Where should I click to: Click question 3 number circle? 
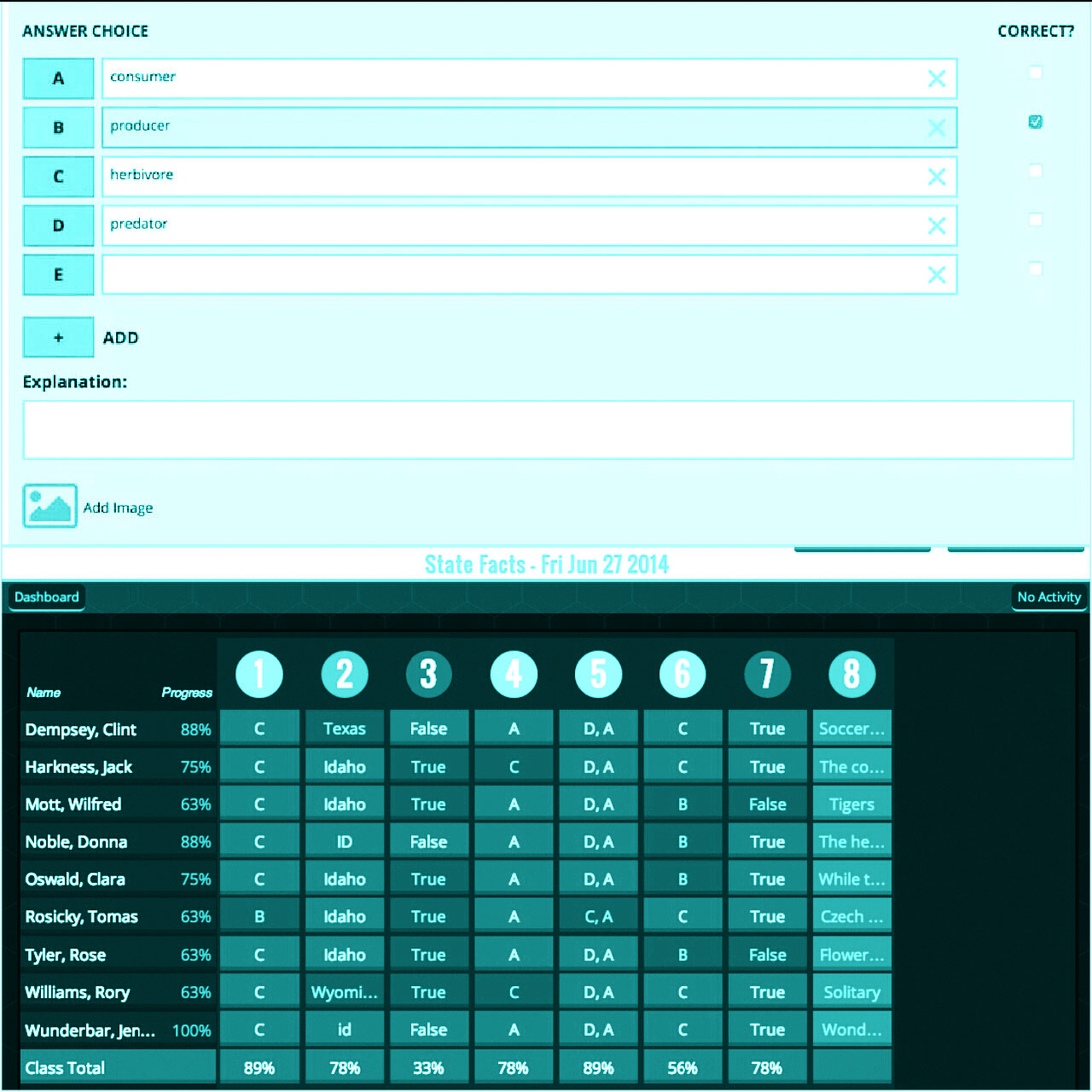coord(428,674)
